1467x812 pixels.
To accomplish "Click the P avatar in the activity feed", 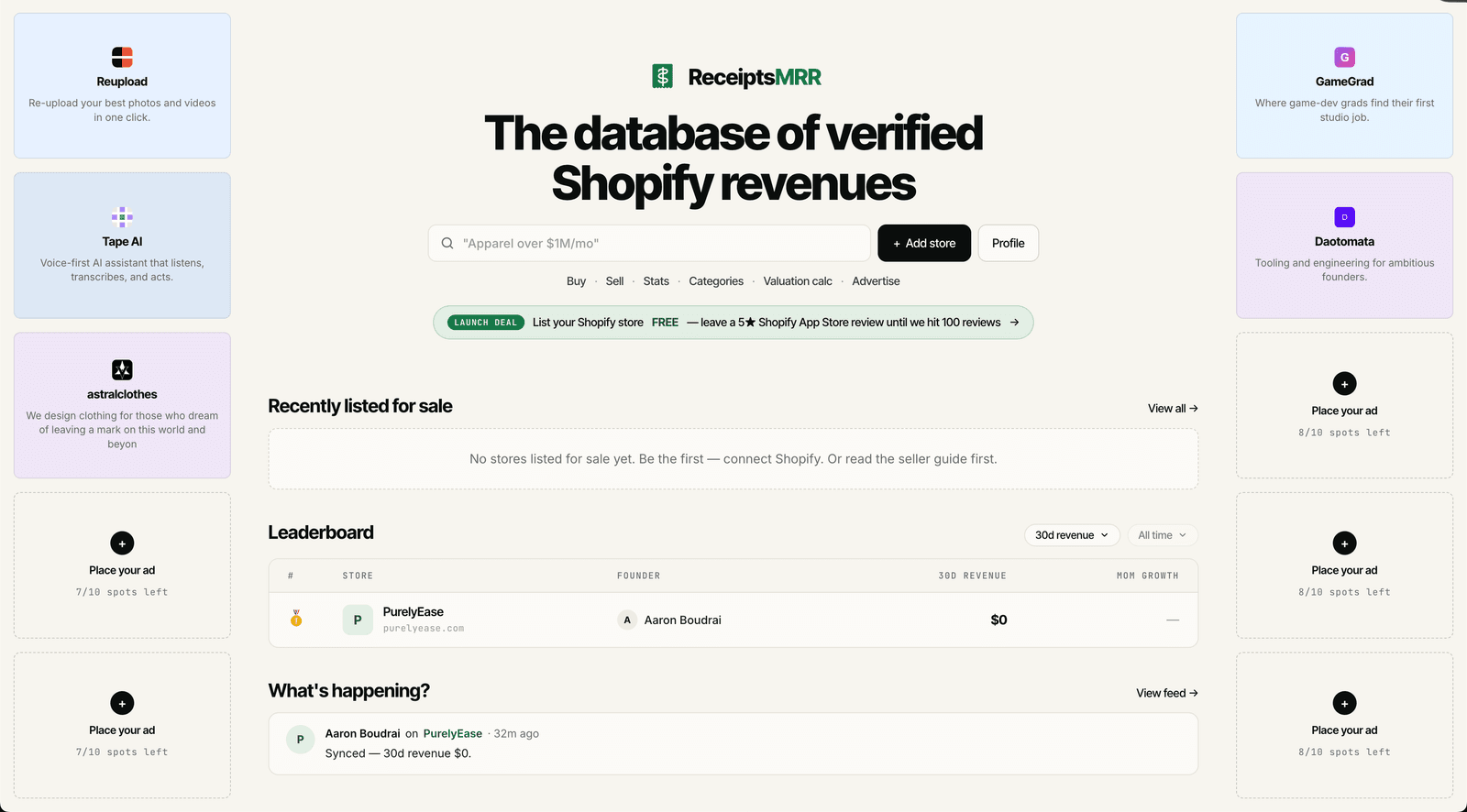I will 300,740.
